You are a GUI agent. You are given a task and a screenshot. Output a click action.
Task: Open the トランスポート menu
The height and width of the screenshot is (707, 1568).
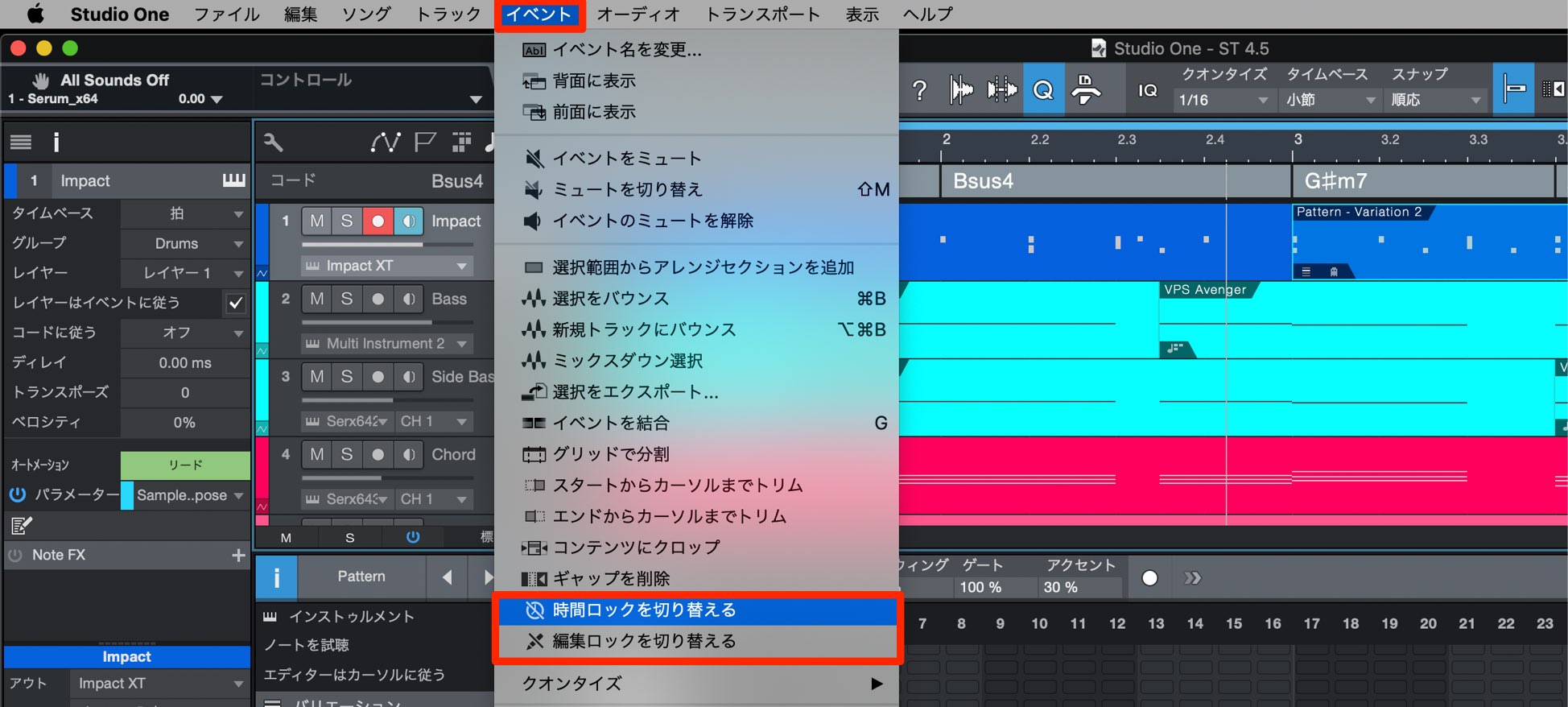[761, 14]
